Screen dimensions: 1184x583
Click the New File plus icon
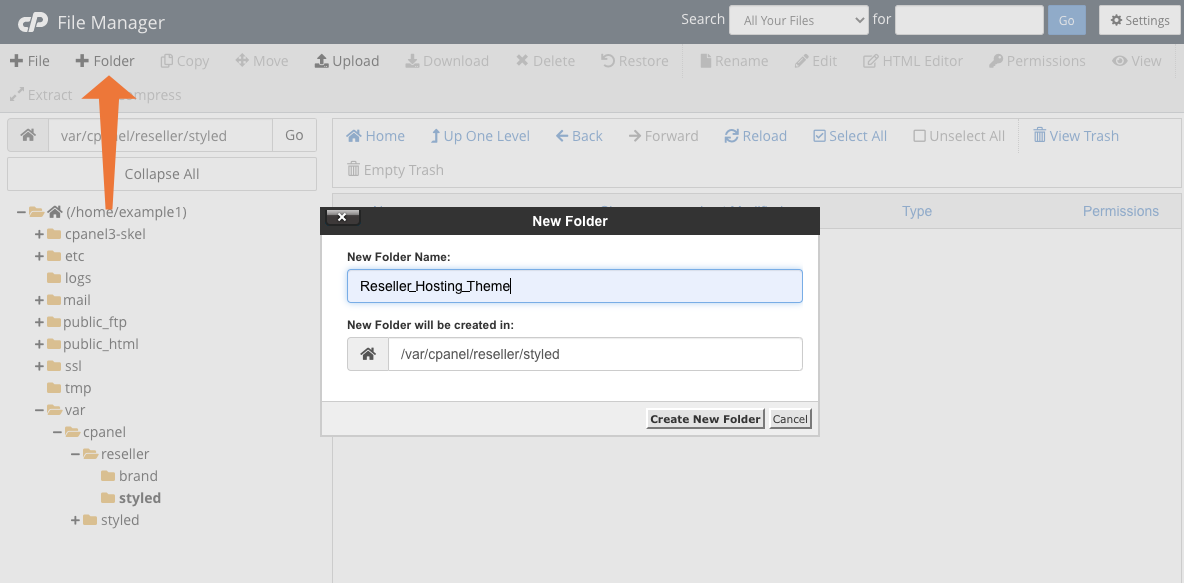16,61
